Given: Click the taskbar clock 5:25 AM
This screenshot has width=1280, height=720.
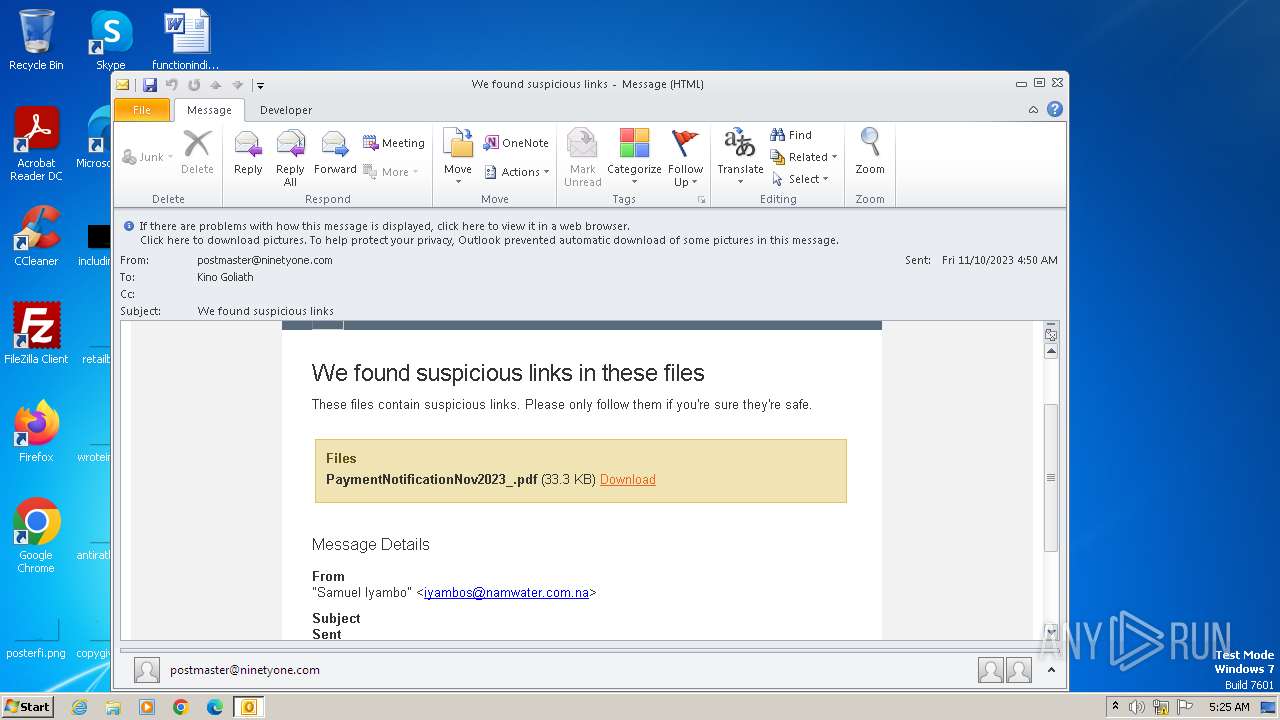Looking at the screenshot, I should coord(1229,707).
